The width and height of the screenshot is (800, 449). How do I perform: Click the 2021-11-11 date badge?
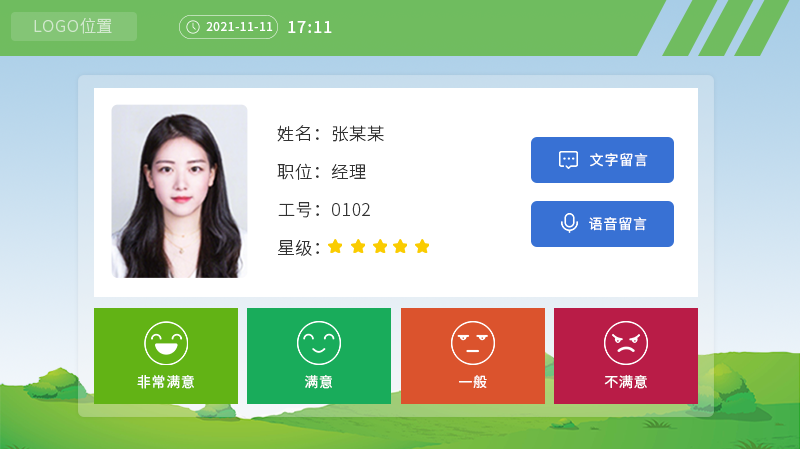coord(229,27)
